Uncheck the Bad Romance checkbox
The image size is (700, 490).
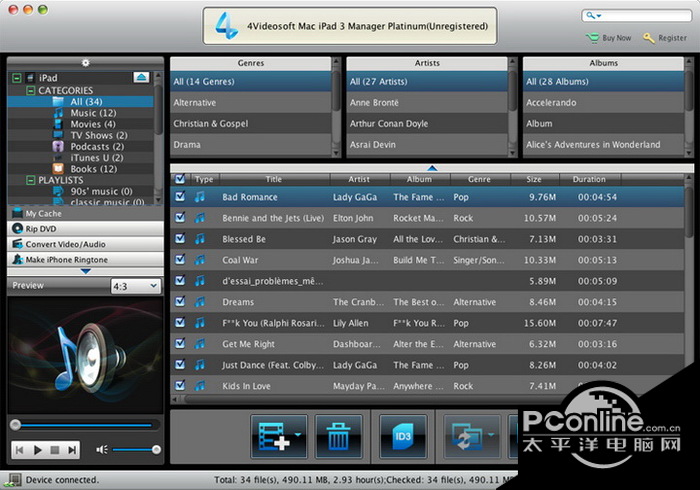[180, 196]
